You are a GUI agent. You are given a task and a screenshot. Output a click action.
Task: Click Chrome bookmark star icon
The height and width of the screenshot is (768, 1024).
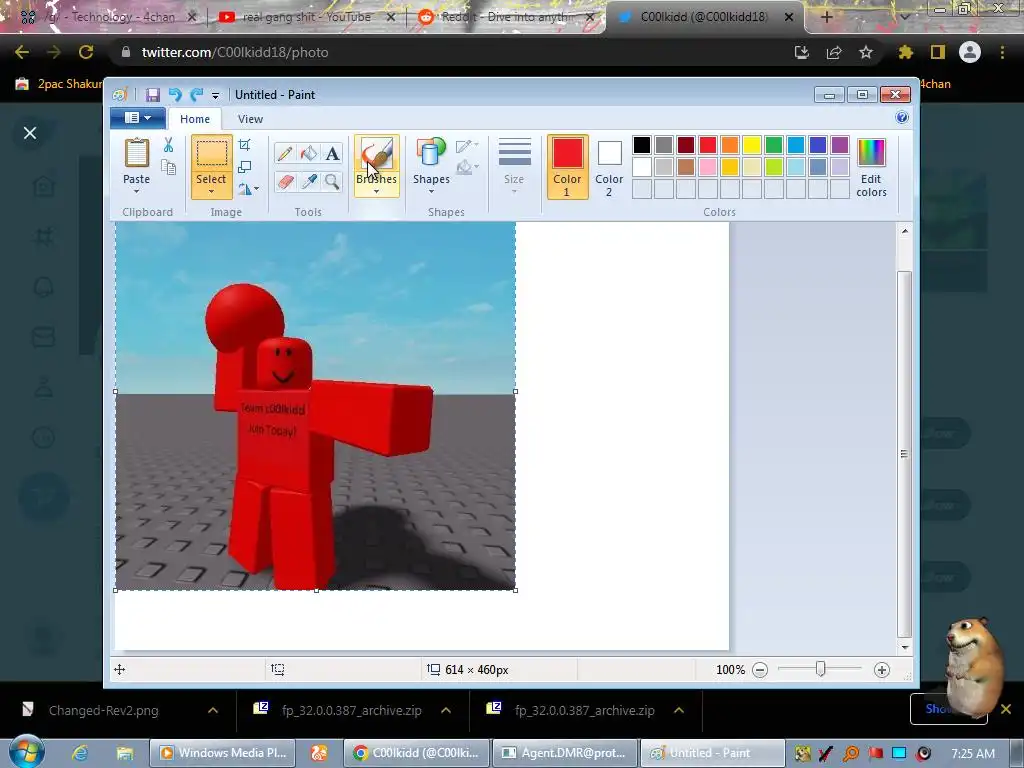(x=865, y=52)
